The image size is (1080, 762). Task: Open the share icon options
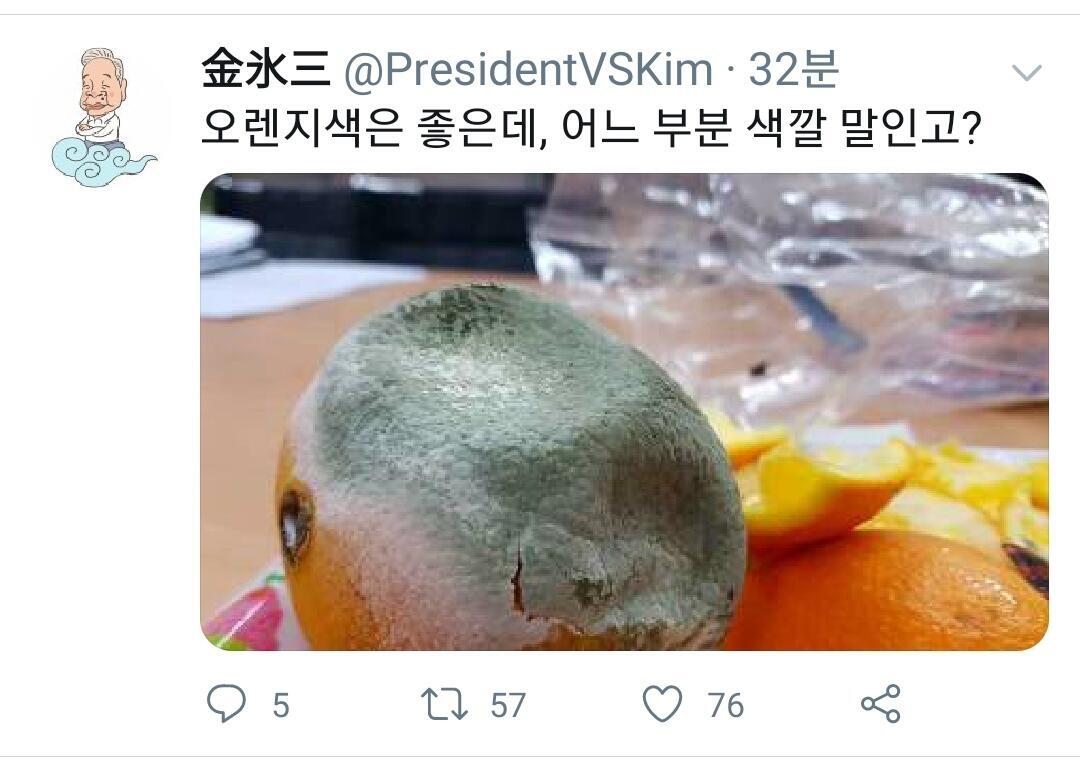click(x=881, y=703)
